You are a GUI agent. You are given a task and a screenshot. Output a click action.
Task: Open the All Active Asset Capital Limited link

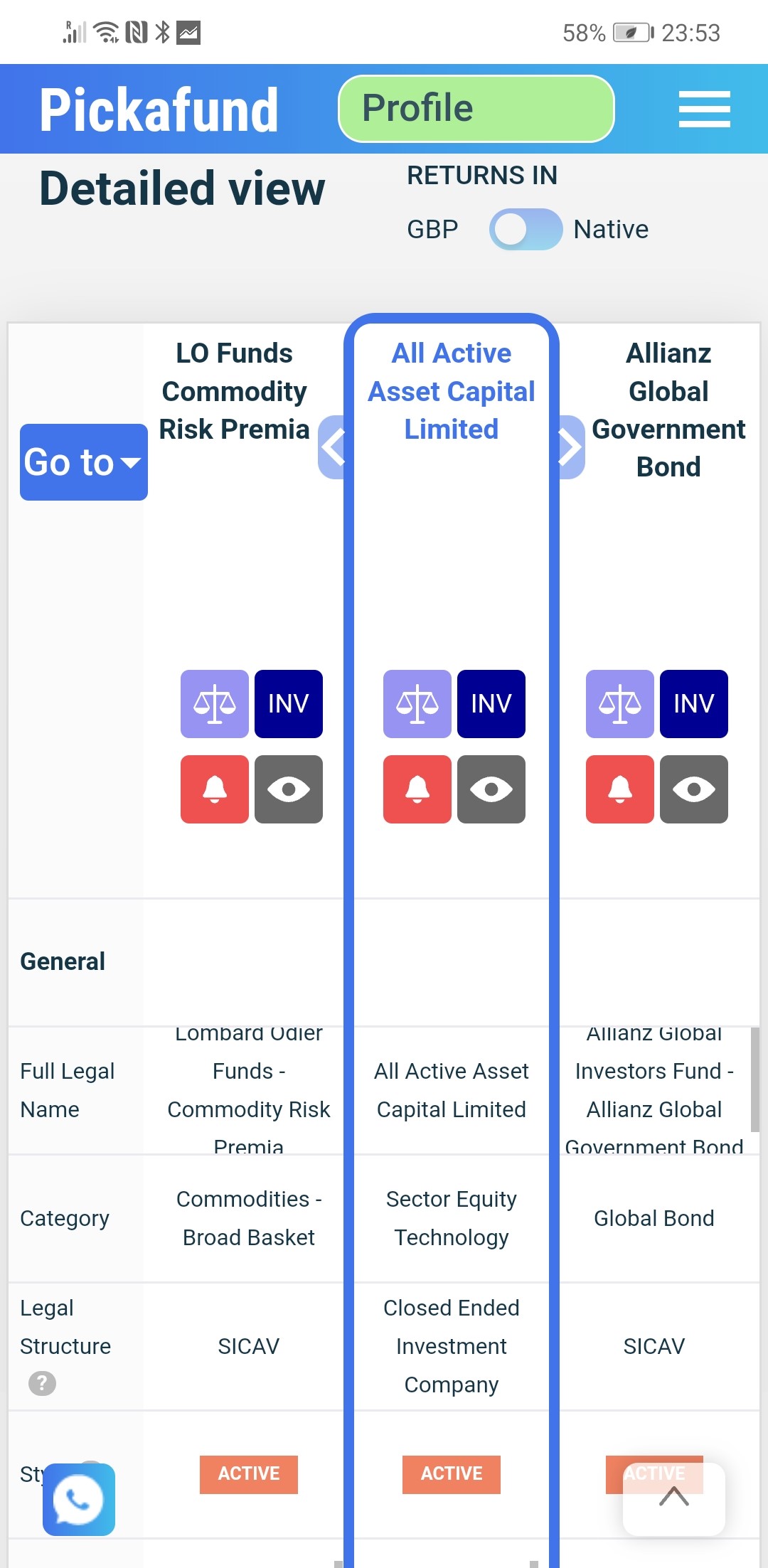coord(452,391)
